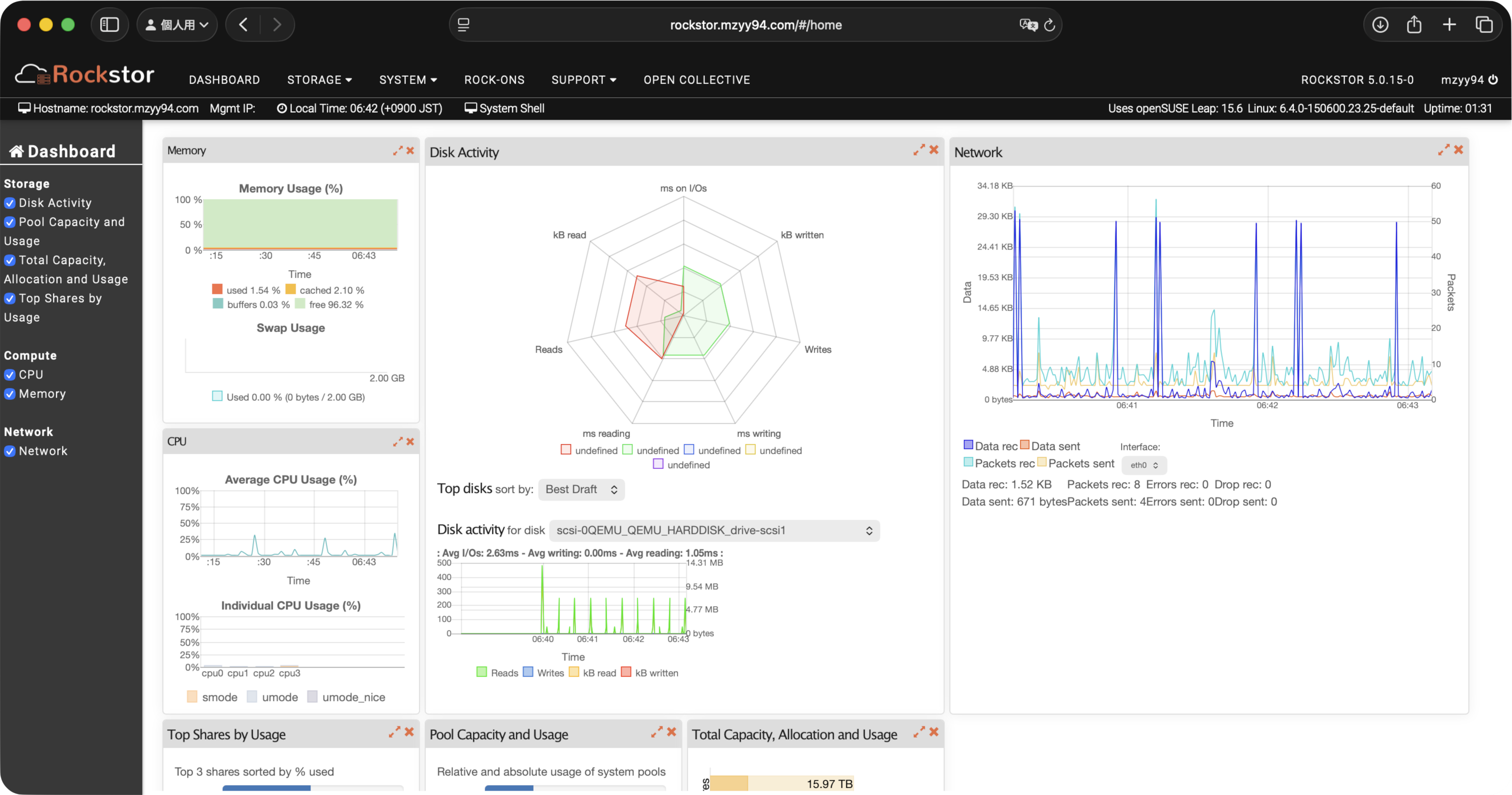This screenshot has height=795, width=1512.
Task: Open the Best Draft sort dropdown
Action: point(580,489)
